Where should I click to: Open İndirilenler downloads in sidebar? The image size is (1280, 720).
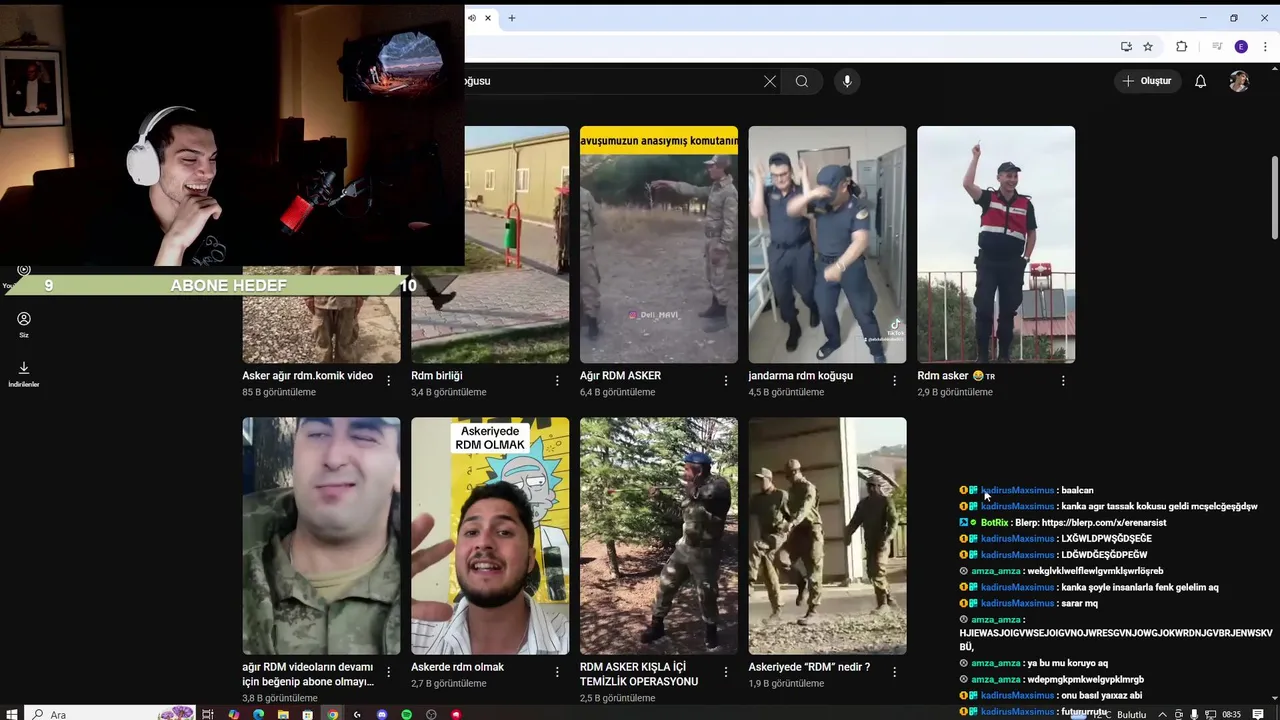(x=24, y=374)
